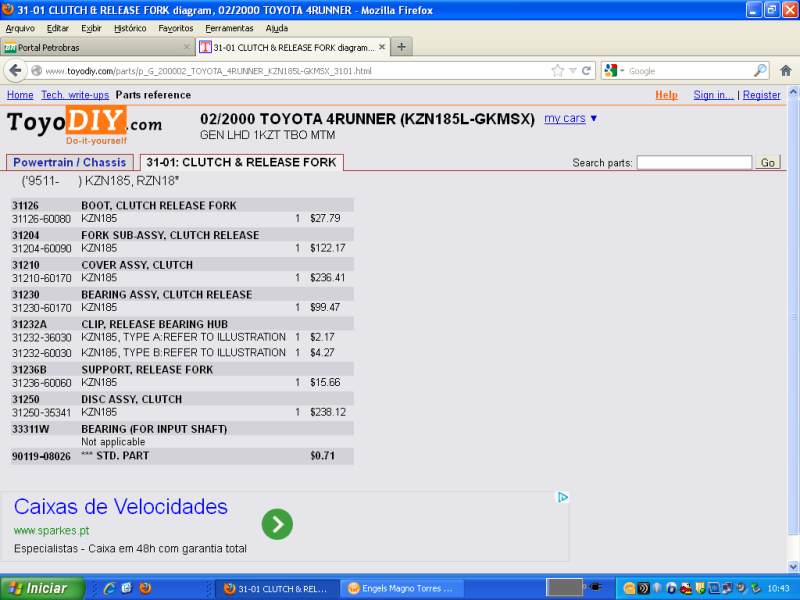Click part number 90119-08026
The height and width of the screenshot is (600, 800).
click(x=41, y=456)
